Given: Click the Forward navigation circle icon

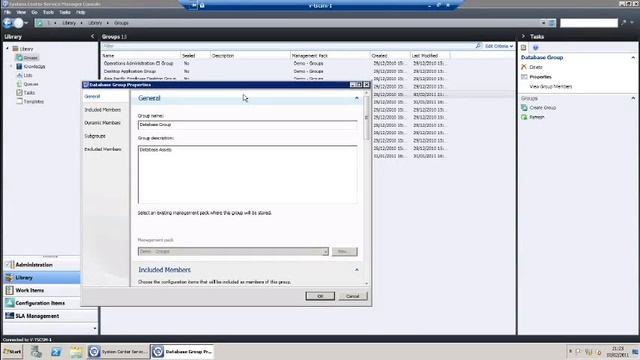Looking at the screenshot, I should 18,23.
